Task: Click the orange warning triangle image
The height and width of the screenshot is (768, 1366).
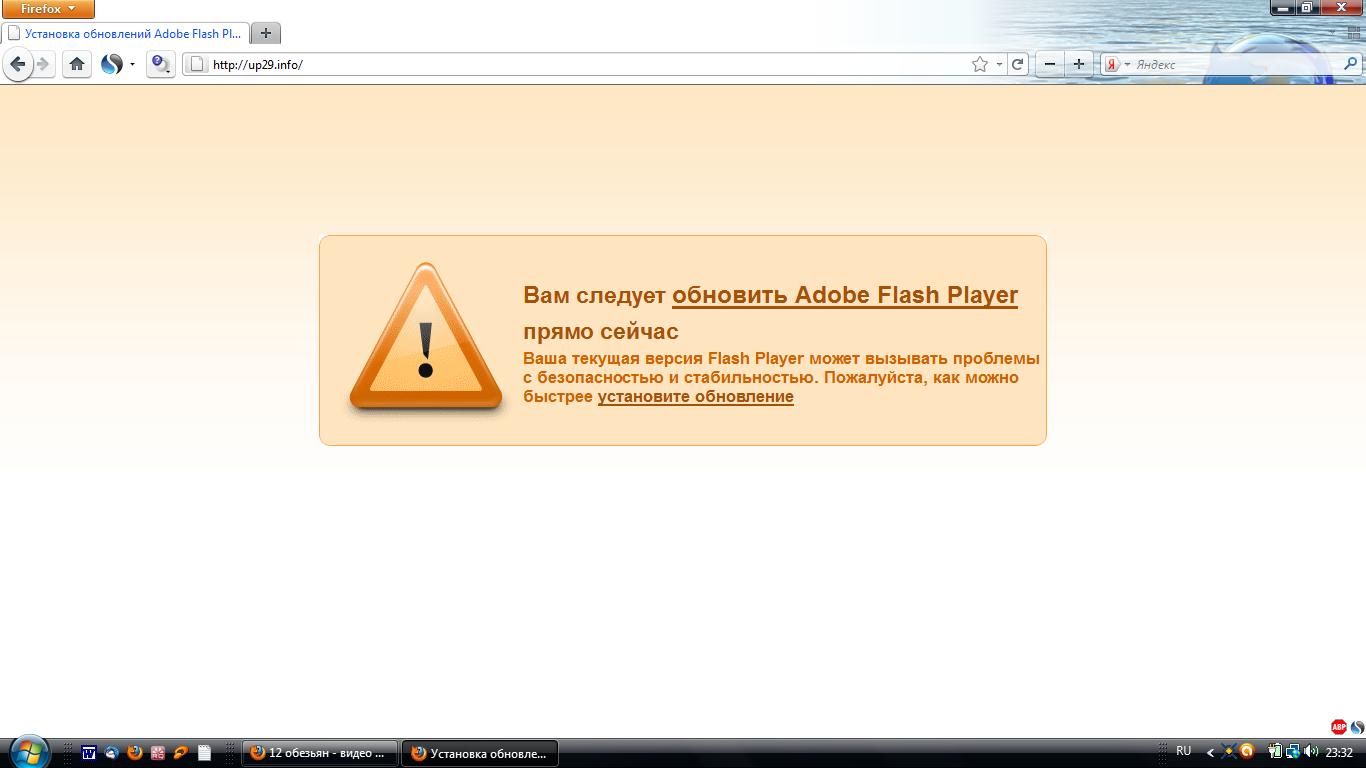Action: pyautogui.click(x=425, y=338)
